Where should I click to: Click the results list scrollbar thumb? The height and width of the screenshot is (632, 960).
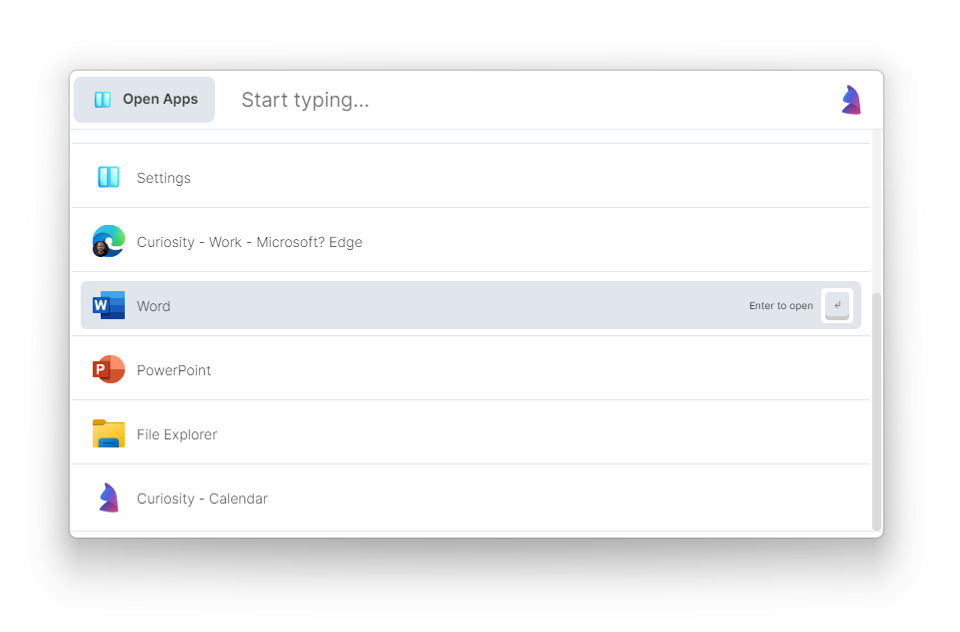pyautogui.click(x=877, y=410)
